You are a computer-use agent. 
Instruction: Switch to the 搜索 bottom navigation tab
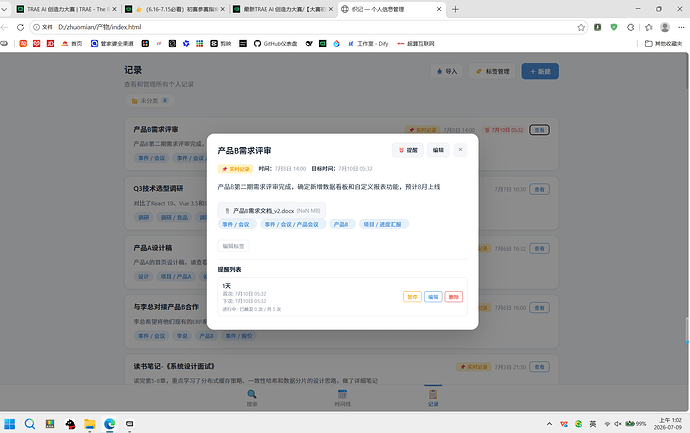click(x=252, y=398)
